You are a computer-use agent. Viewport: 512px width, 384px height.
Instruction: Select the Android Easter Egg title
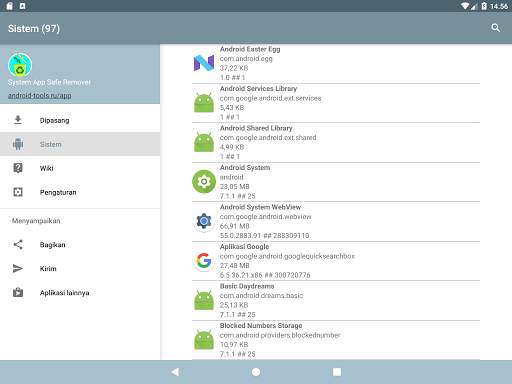pos(250,49)
